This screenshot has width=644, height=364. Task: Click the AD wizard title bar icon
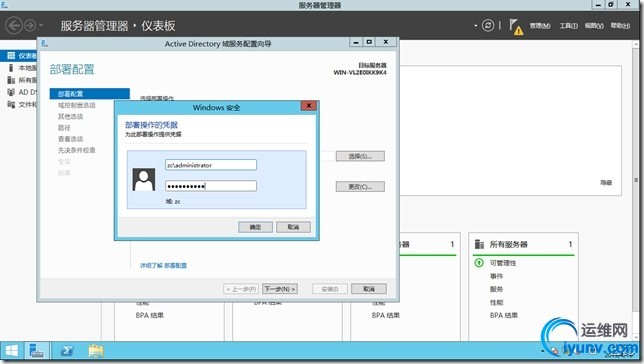point(45,43)
